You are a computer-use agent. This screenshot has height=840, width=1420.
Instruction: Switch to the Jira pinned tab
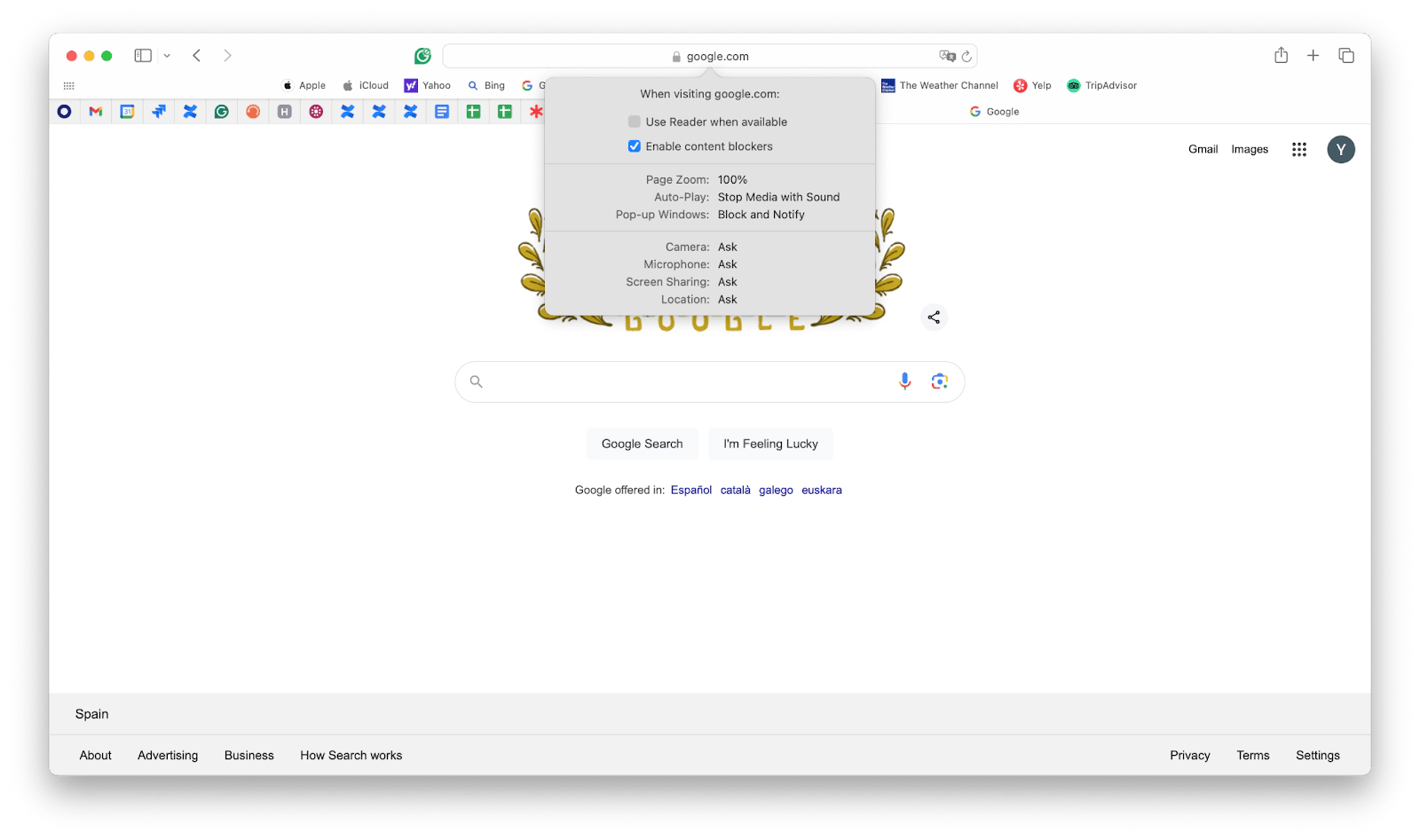[x=159, y=112]
